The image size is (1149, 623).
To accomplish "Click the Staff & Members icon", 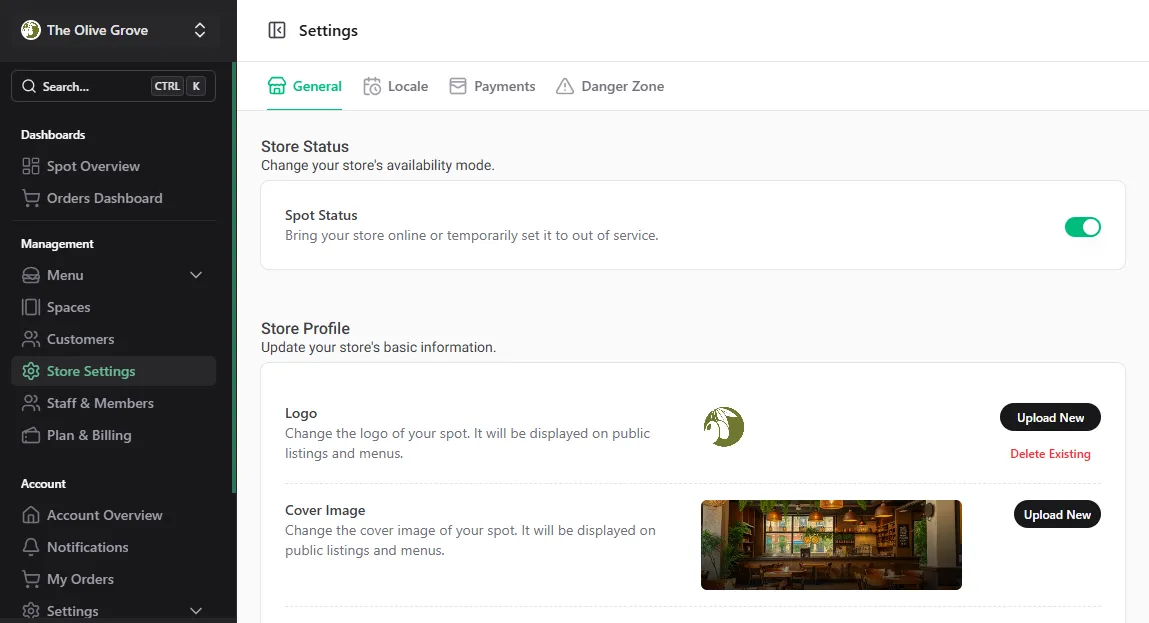I will [x=31, y=403].
